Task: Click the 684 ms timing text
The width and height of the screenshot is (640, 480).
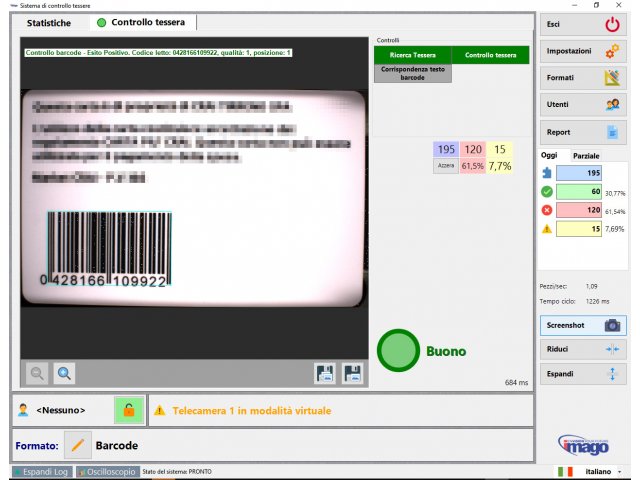Action: [516, 382]
